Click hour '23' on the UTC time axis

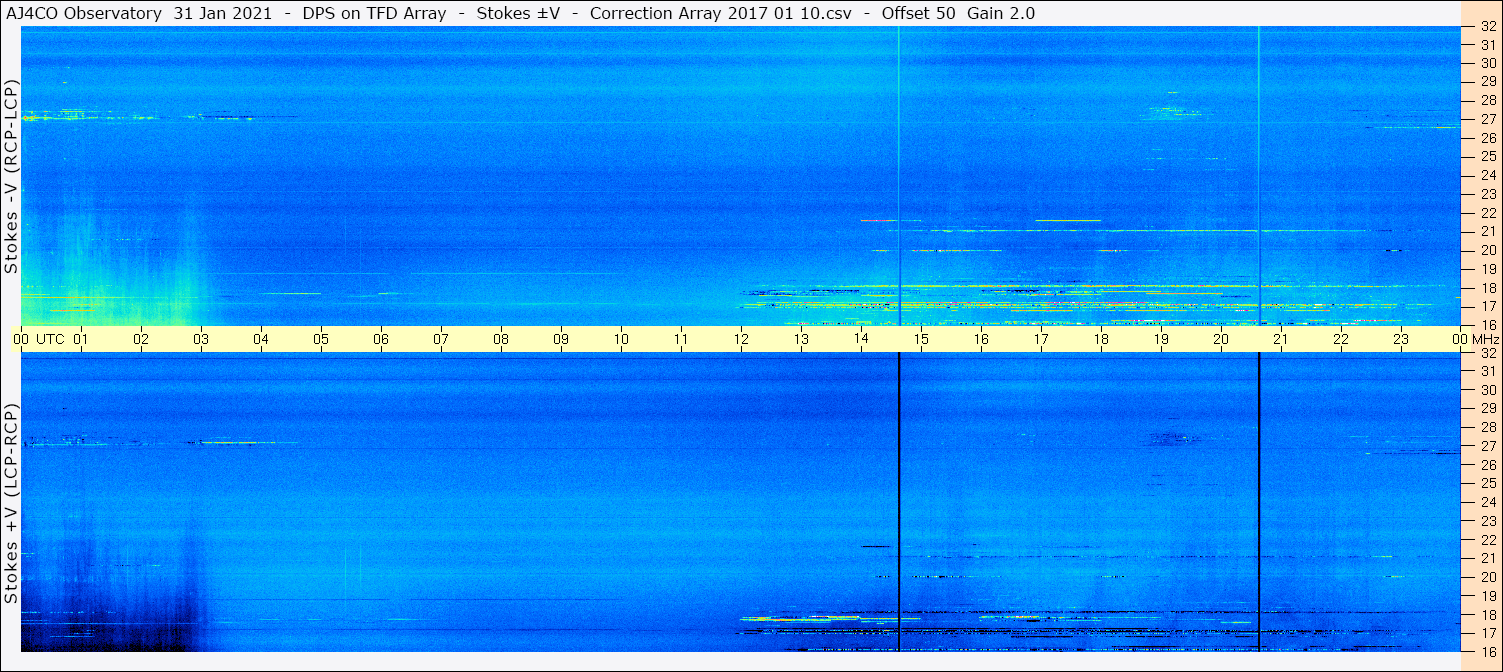pos(1401,339)
